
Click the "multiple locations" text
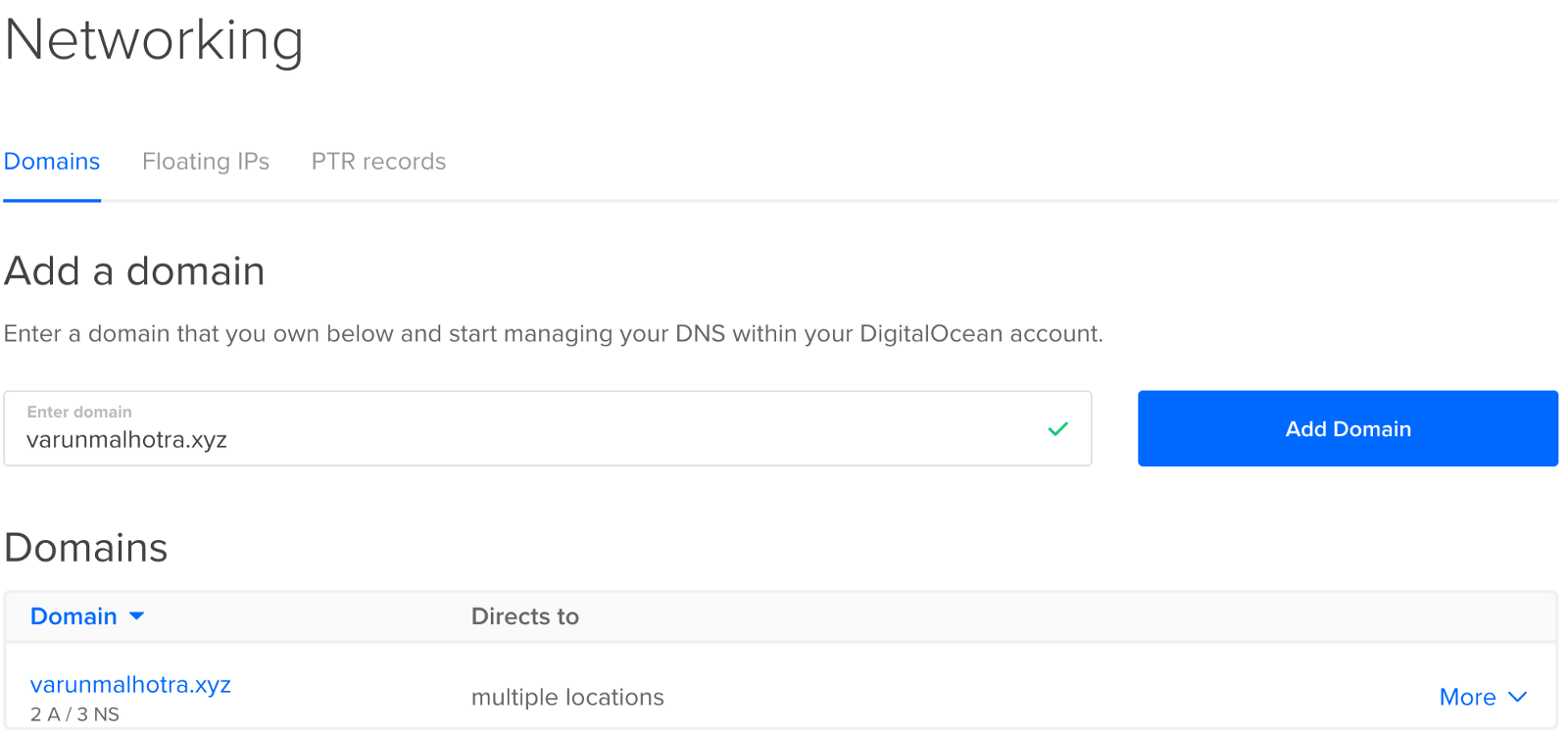click(x=567, y=697)
